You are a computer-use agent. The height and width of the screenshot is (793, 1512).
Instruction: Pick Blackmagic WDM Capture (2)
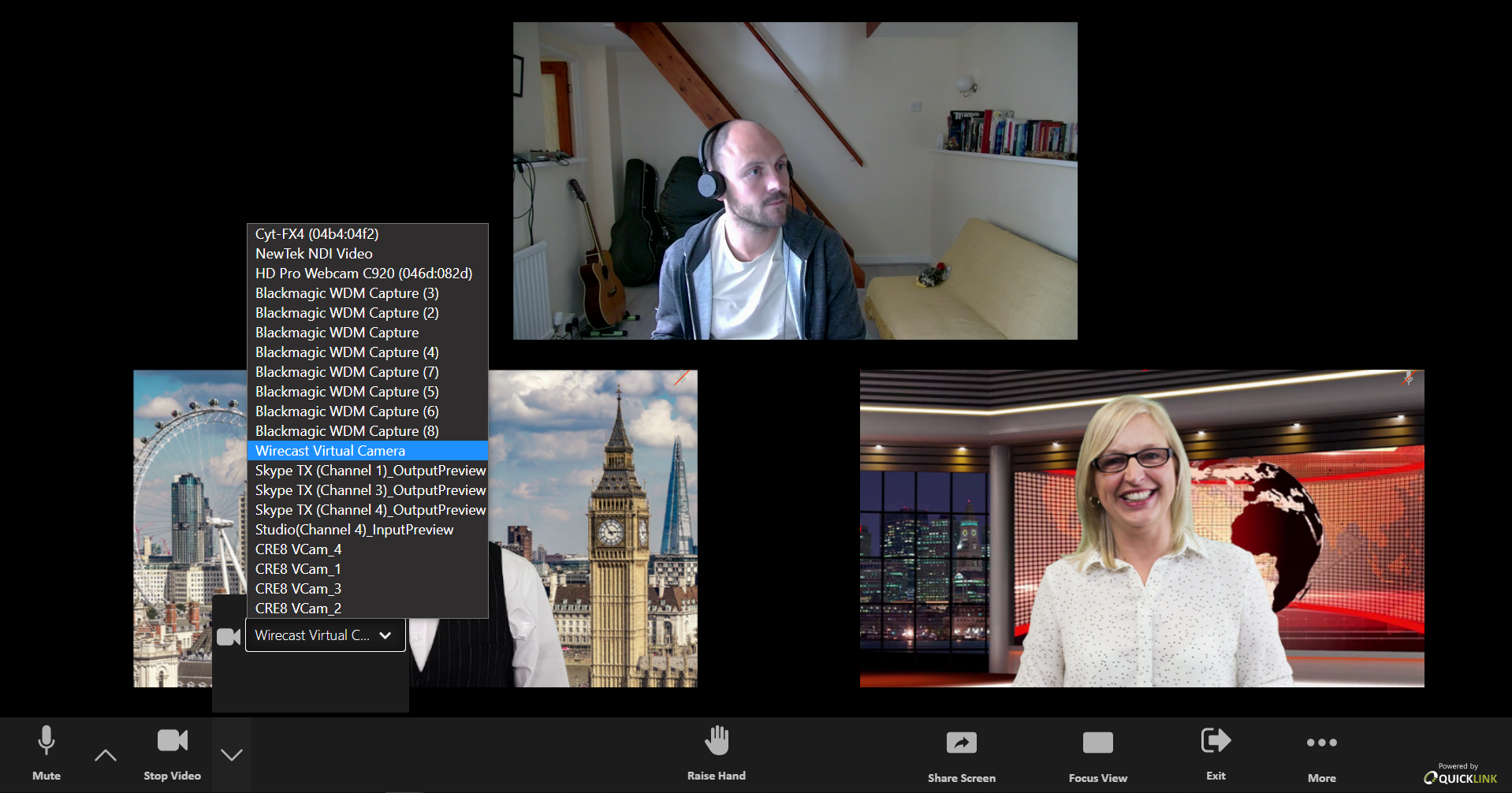(367, 313)
